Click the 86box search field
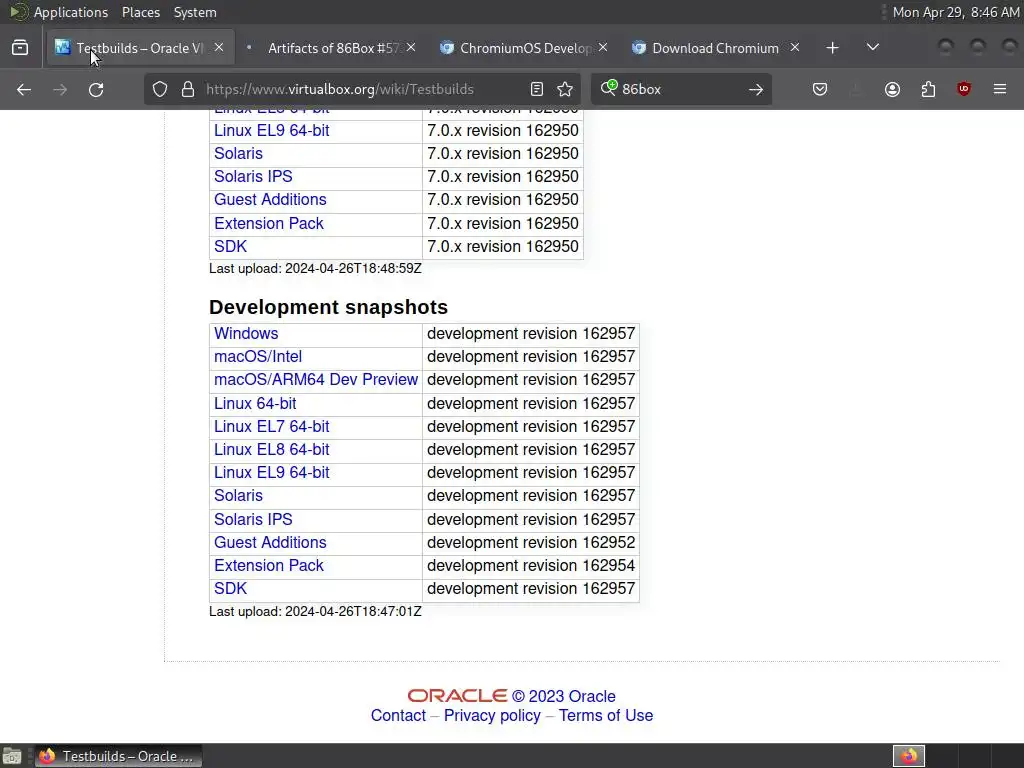This screenshot has width=1024, height=768. click(679, 89)
